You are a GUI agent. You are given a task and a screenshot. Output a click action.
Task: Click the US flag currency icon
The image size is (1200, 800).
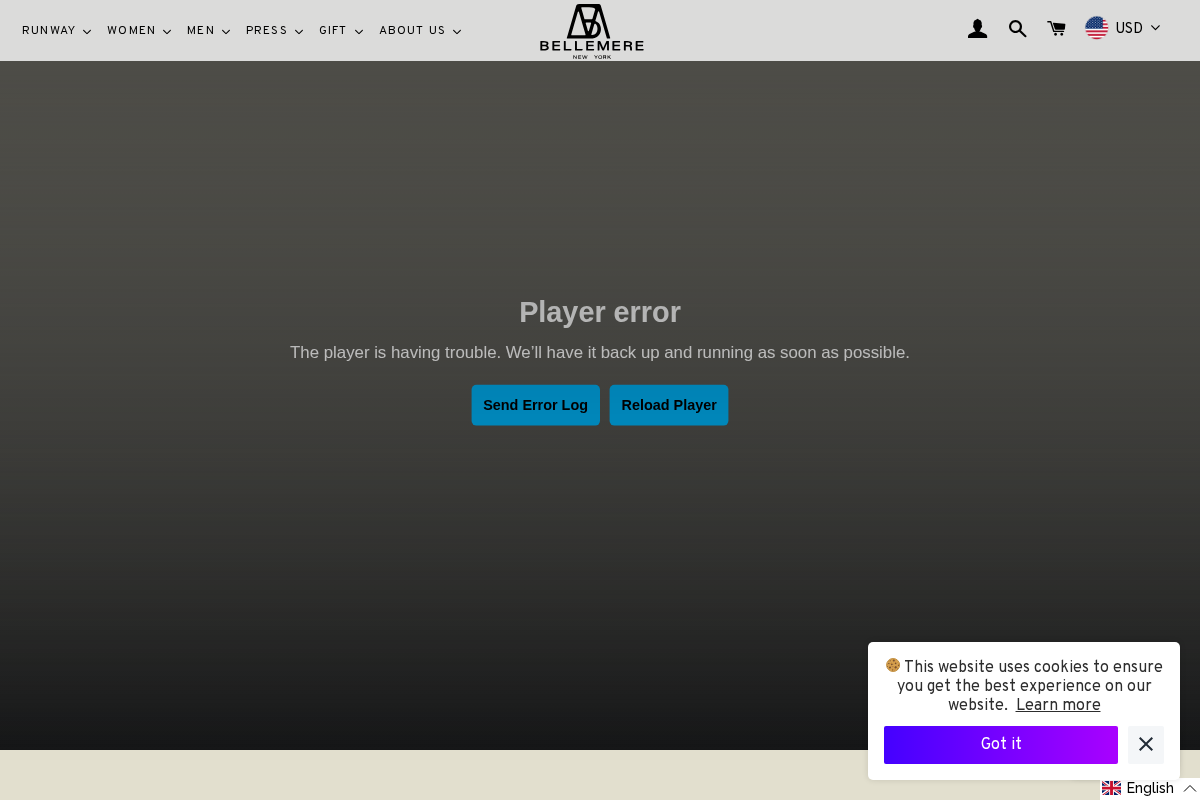[1097, 28]
